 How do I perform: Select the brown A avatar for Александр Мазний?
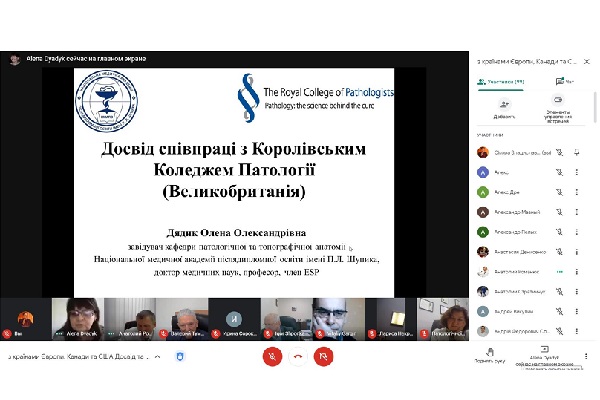(483, 212)
